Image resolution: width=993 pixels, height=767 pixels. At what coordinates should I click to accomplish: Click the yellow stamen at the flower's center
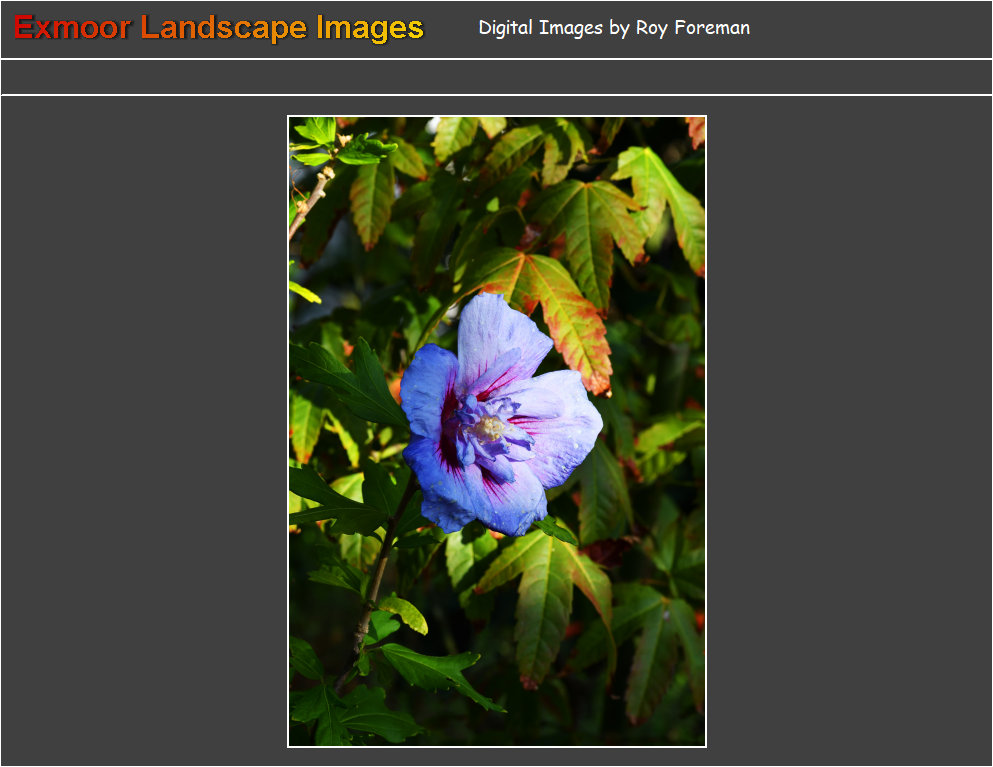[489, 428]
